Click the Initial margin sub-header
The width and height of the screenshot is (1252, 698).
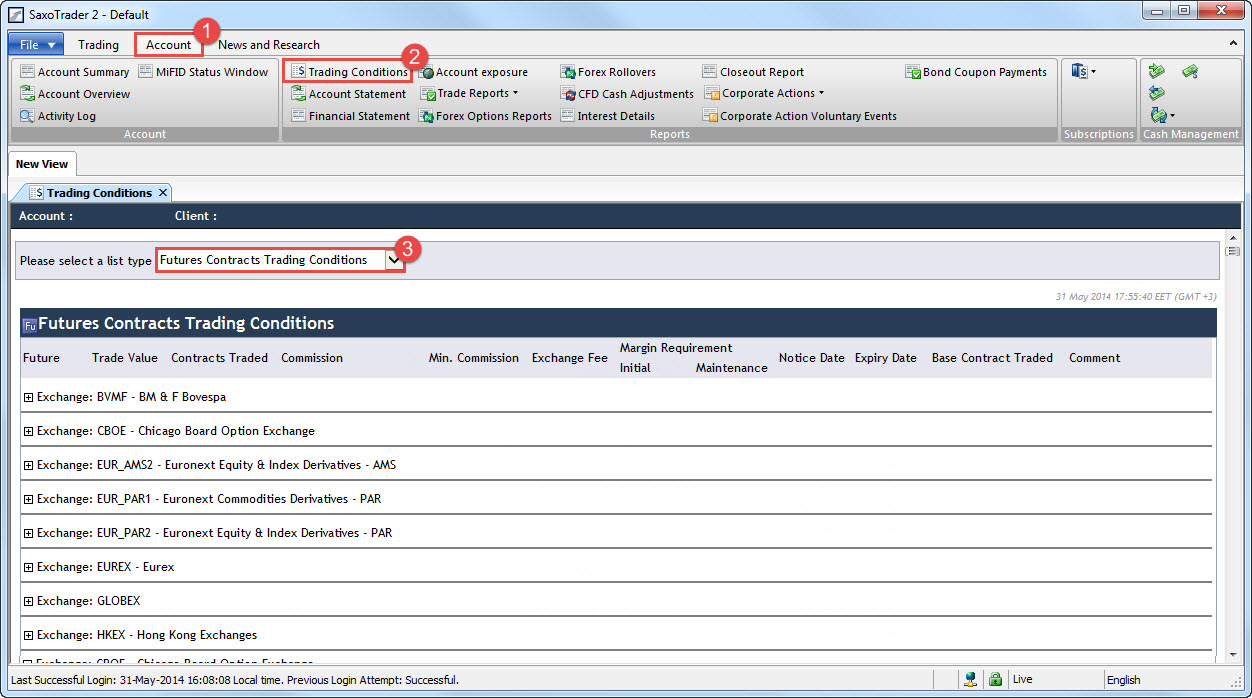[635, 368]
